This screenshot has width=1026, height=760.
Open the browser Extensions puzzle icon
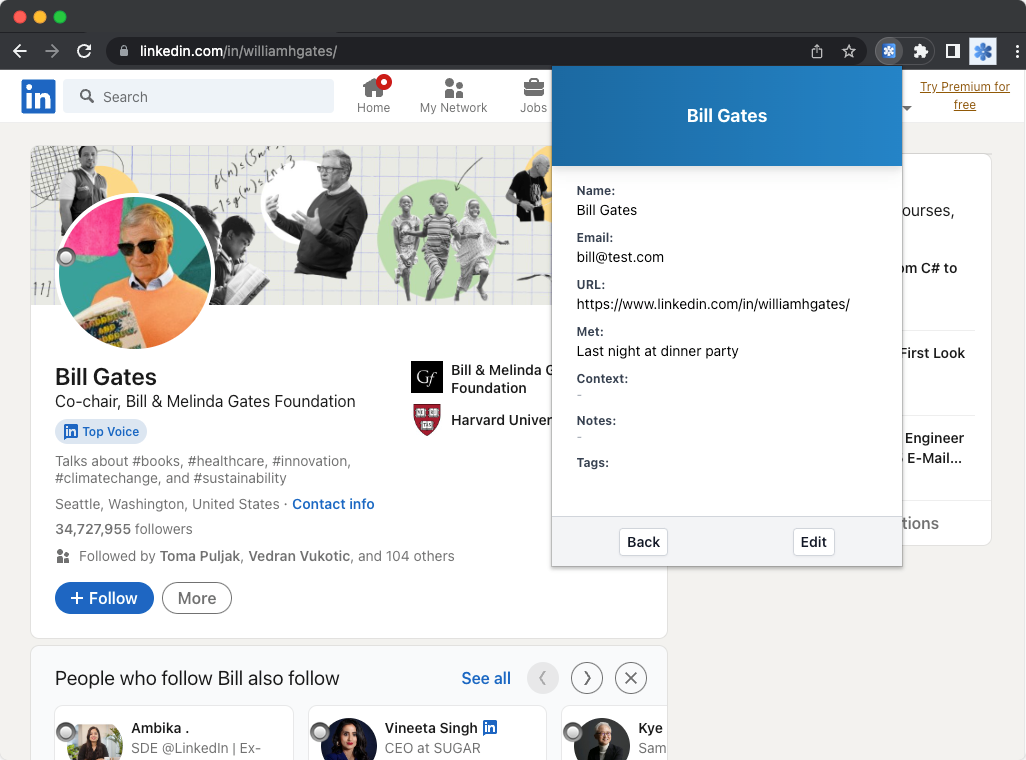921,51
